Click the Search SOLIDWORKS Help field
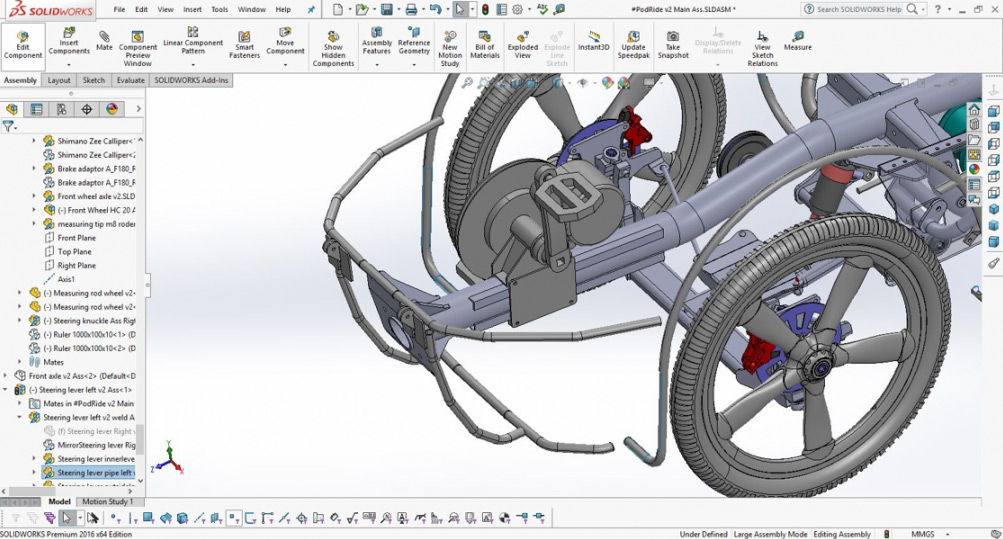The image size is (1003, 539). coord(861,10)
